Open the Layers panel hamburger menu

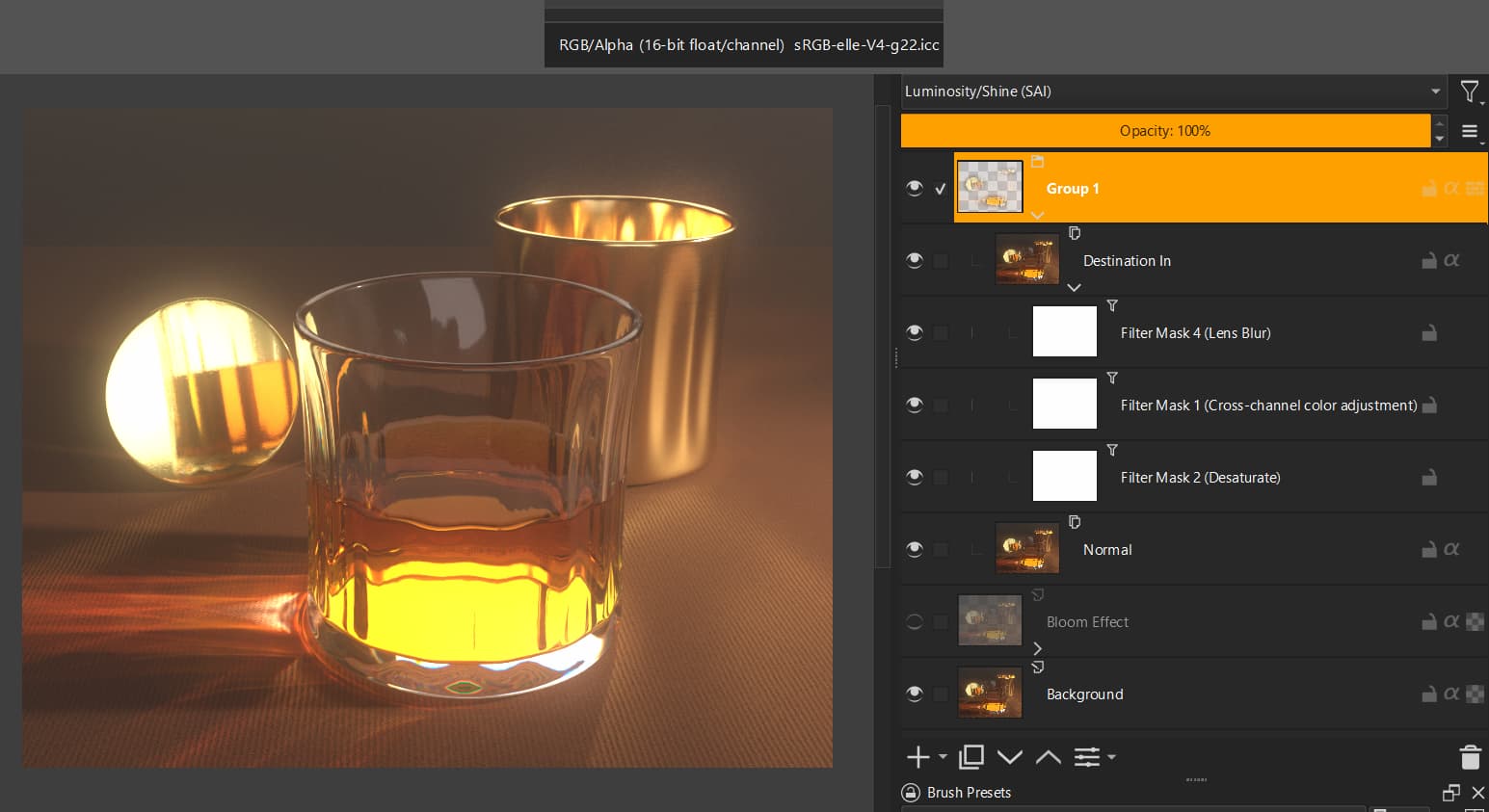1470,130
